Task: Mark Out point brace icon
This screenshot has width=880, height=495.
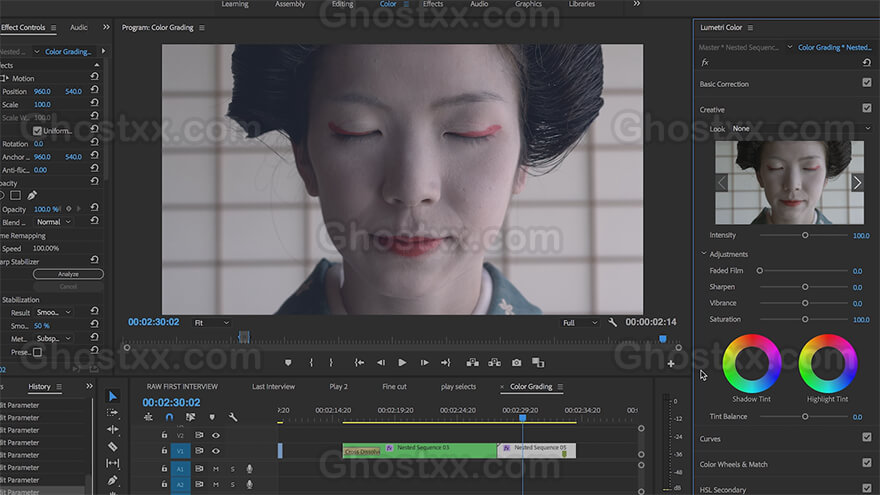Action: pos(331,363)
